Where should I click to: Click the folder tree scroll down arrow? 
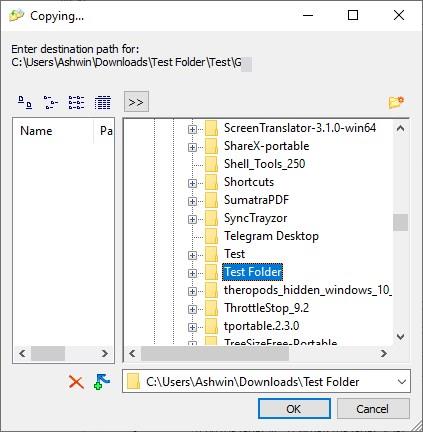401,336
